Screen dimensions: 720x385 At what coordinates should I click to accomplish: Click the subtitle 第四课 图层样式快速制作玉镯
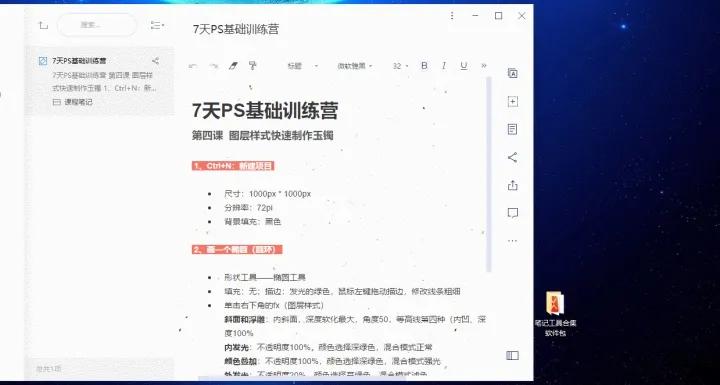(263, 136)
